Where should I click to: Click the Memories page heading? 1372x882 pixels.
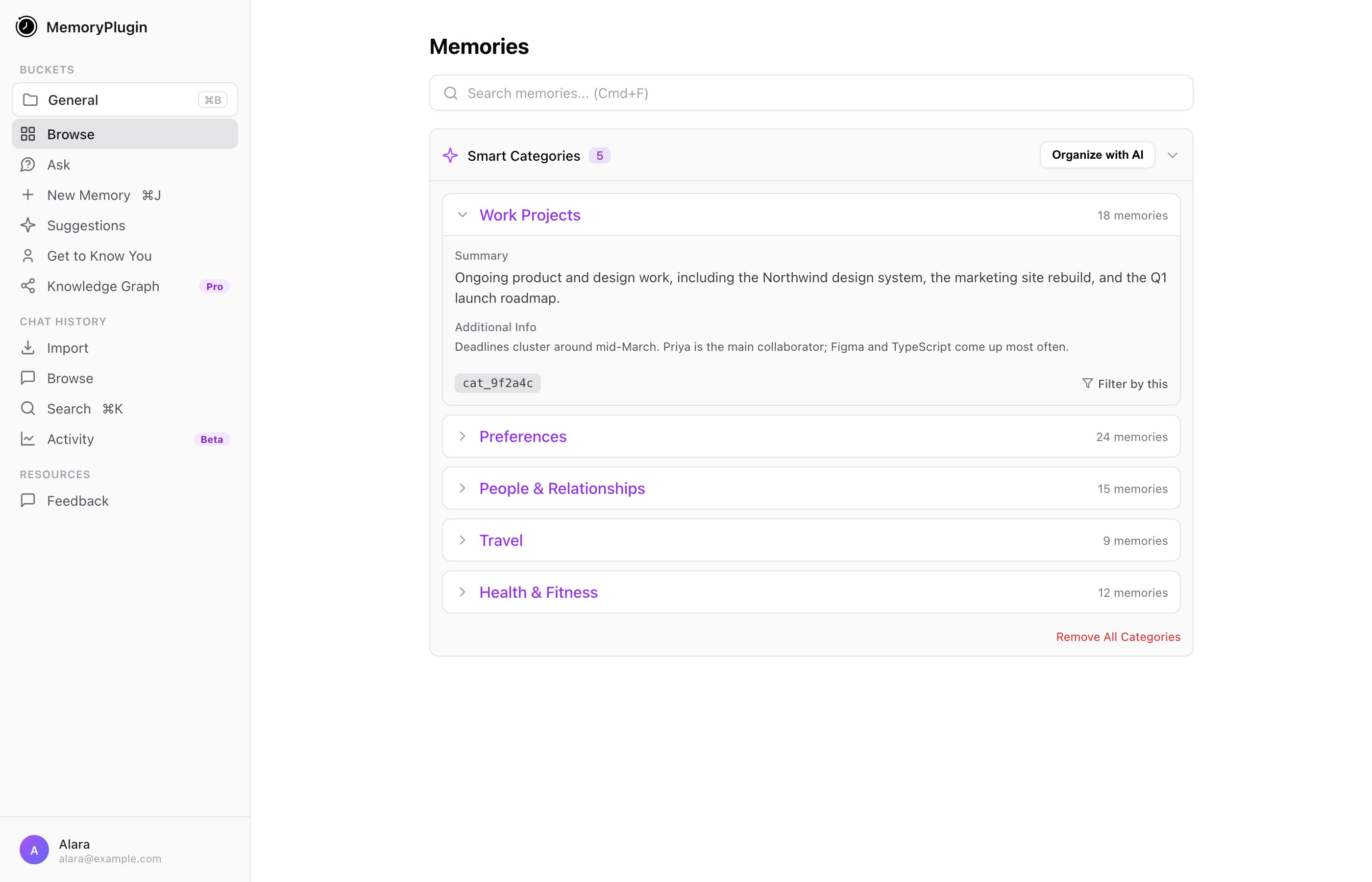coord(479,47)
